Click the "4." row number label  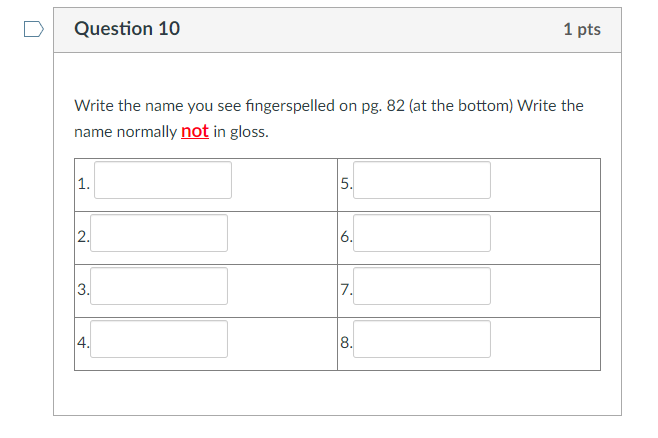(x=83, y=343)
